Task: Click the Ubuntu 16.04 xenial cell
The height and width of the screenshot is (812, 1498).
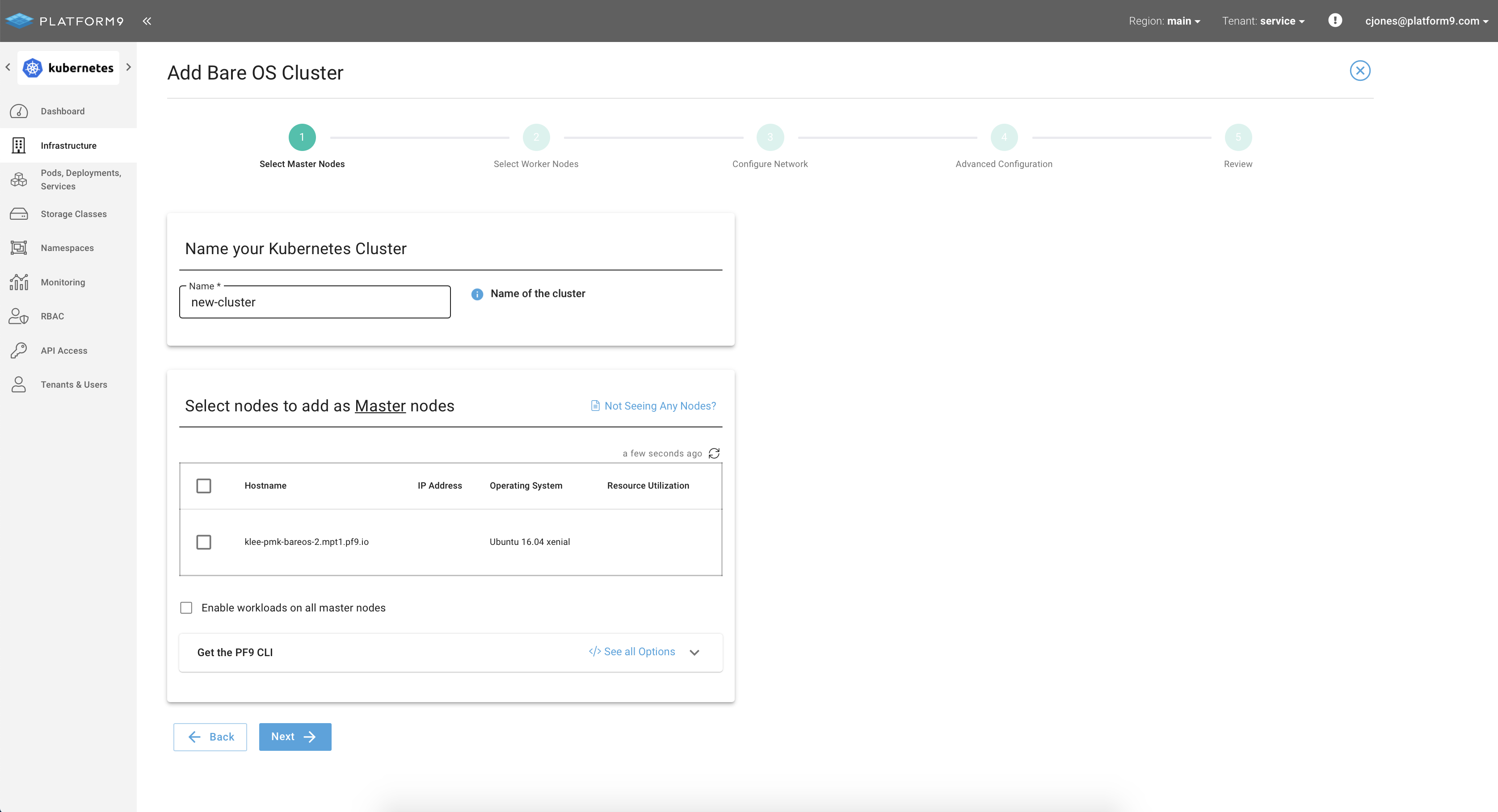Action: coord(529,542)
